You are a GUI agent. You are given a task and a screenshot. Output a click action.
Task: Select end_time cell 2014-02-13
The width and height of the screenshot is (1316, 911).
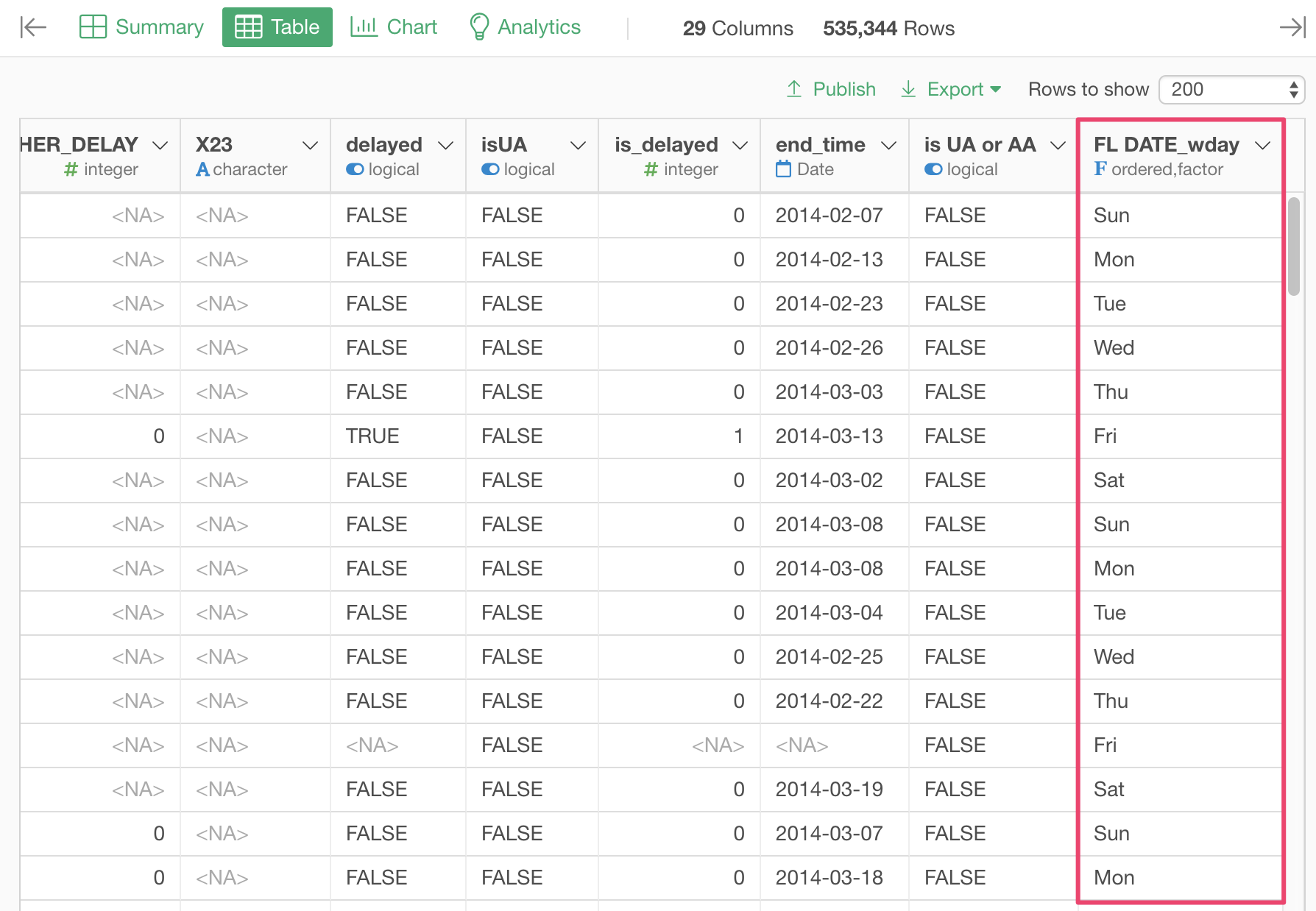pos(835,260)
